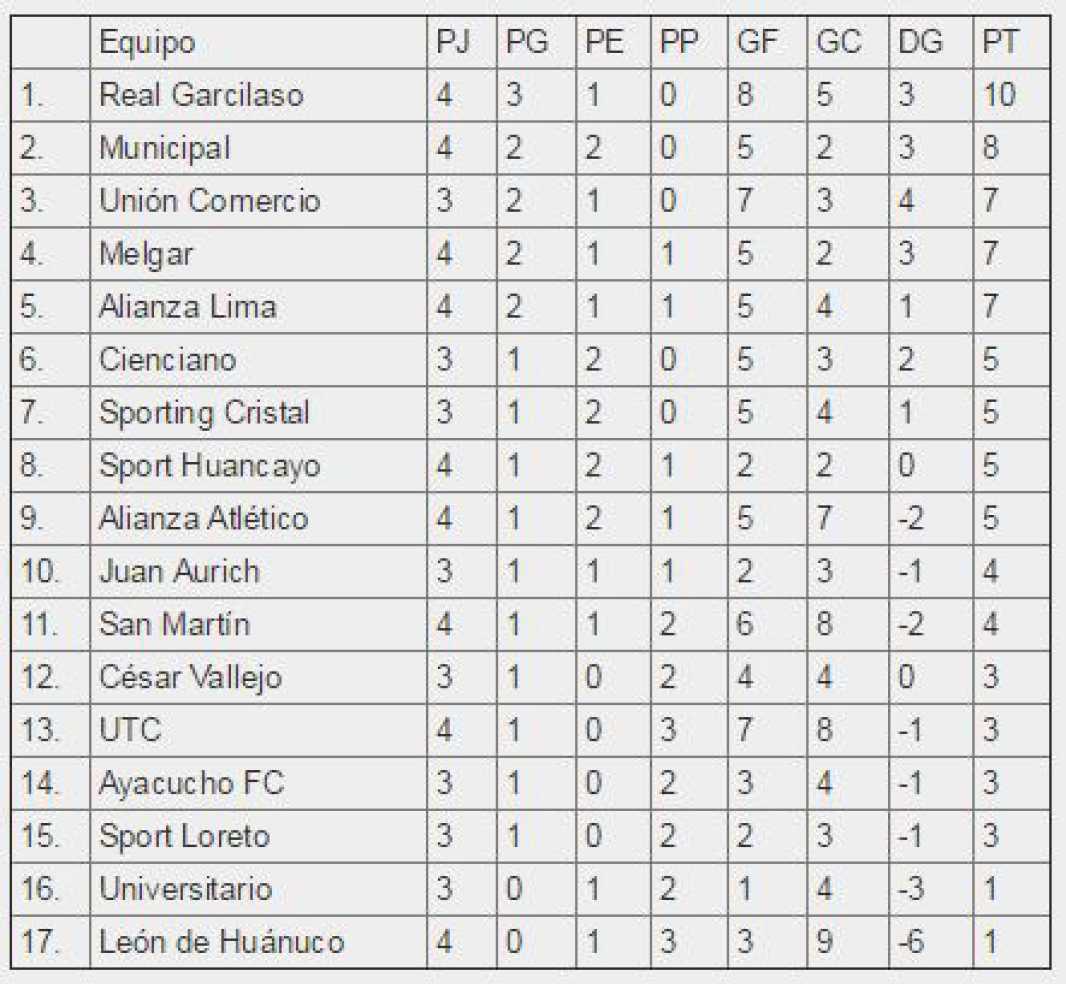The image size is (1066, 984).
Task: Click Universitario in the standings
Action: pyautogui.click(x=185, y=889)
